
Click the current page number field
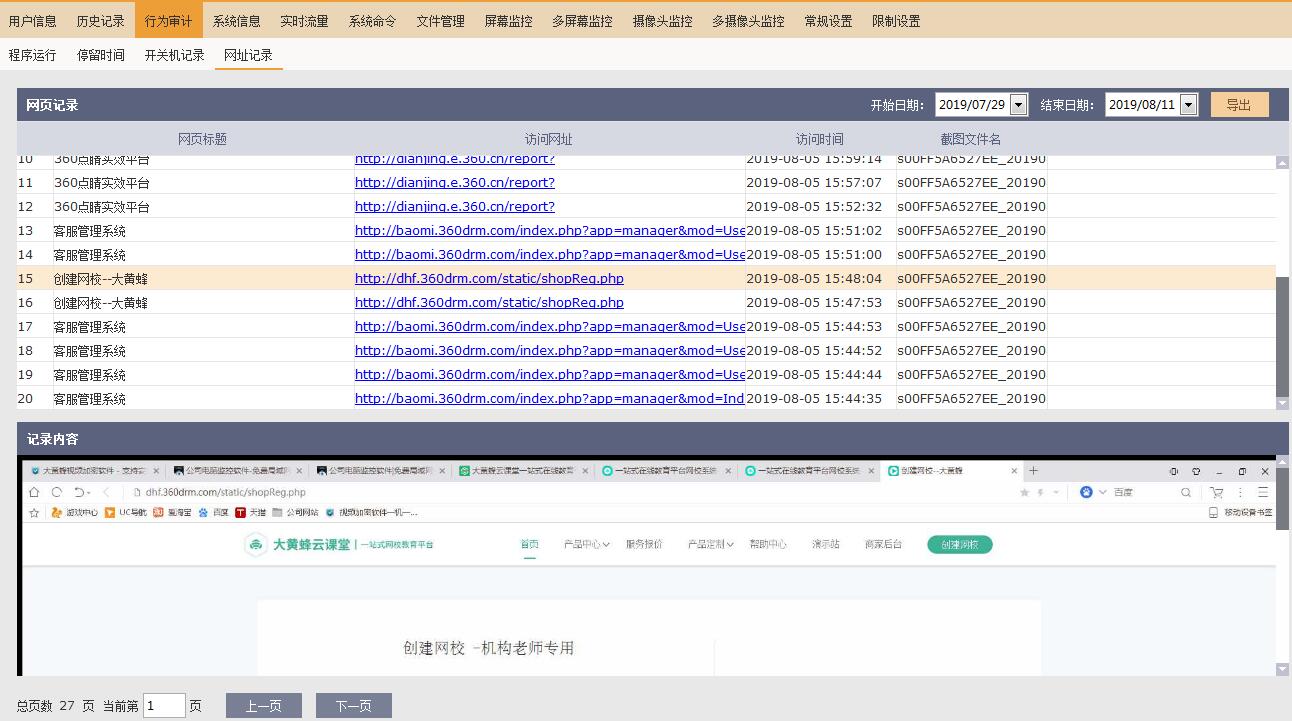pos(164,706)
